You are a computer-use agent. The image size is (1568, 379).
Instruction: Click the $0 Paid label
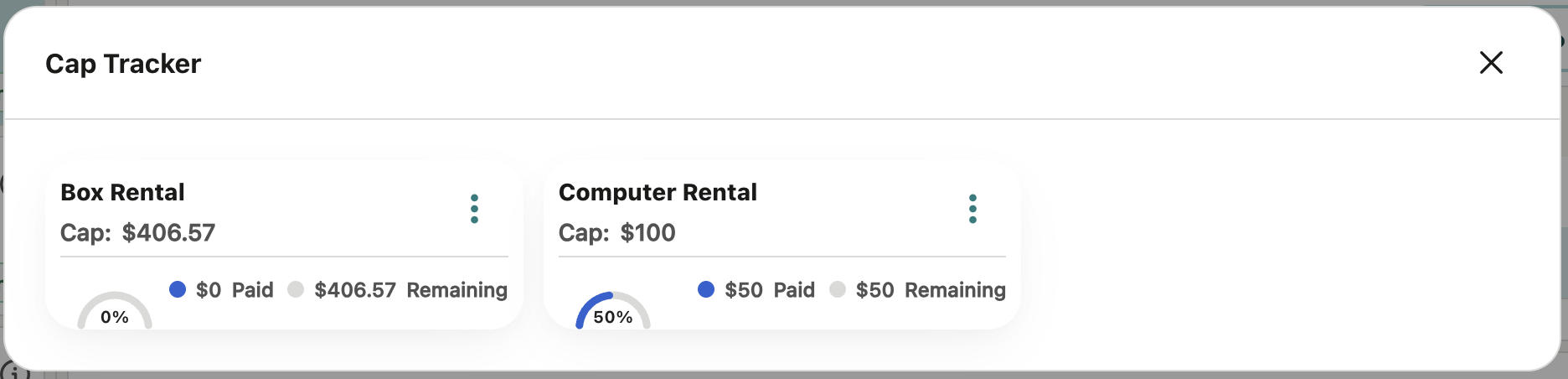(235, 290)
